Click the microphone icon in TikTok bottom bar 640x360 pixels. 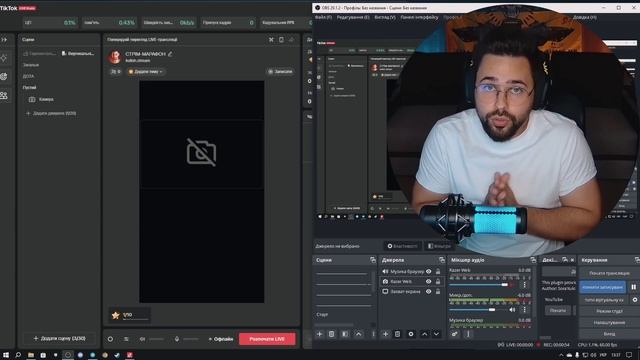pyautogui.click(x=177, y=339)
